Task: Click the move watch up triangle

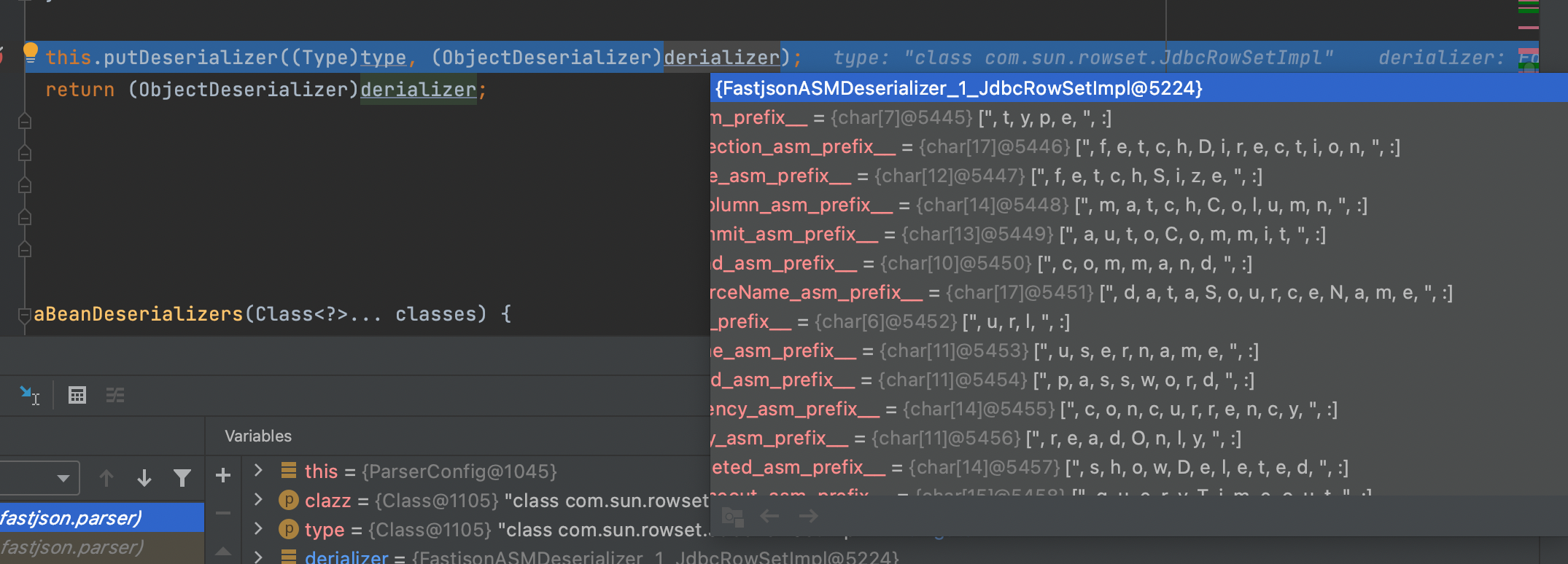Action: (x=223, y=551)
